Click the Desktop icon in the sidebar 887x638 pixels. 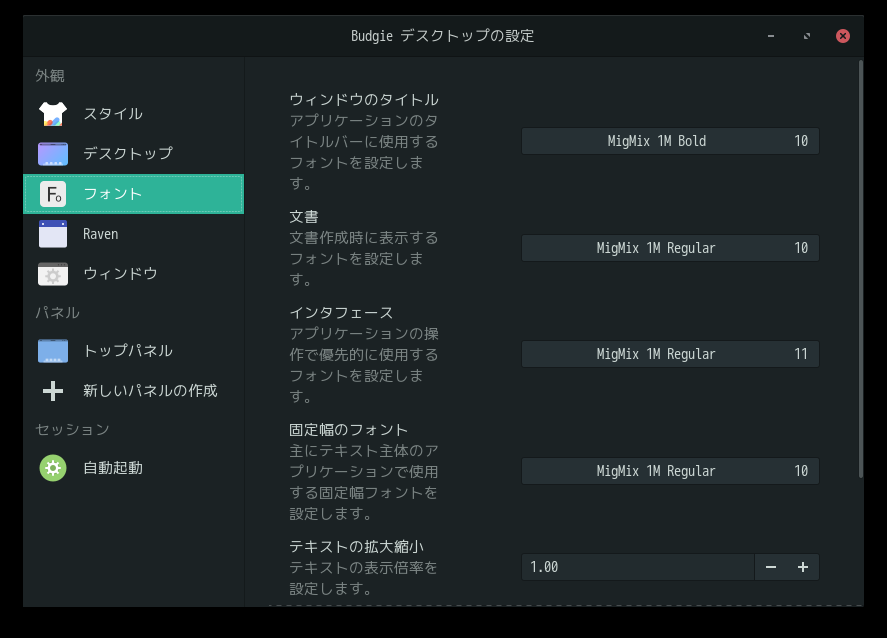coord(53,154)
